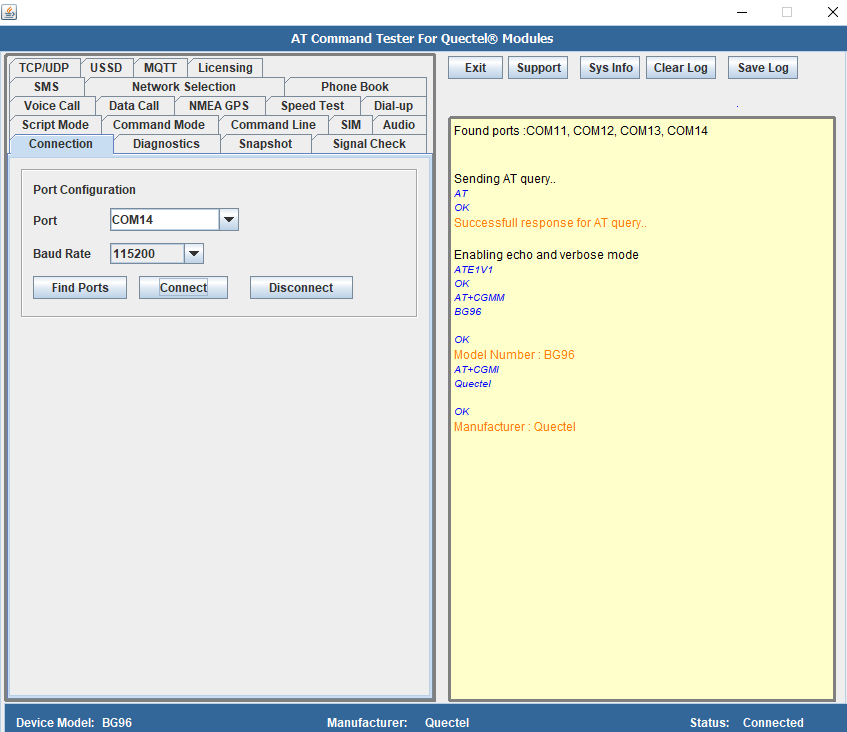Switch to the Snapshot tab

[x=266, y=144]
